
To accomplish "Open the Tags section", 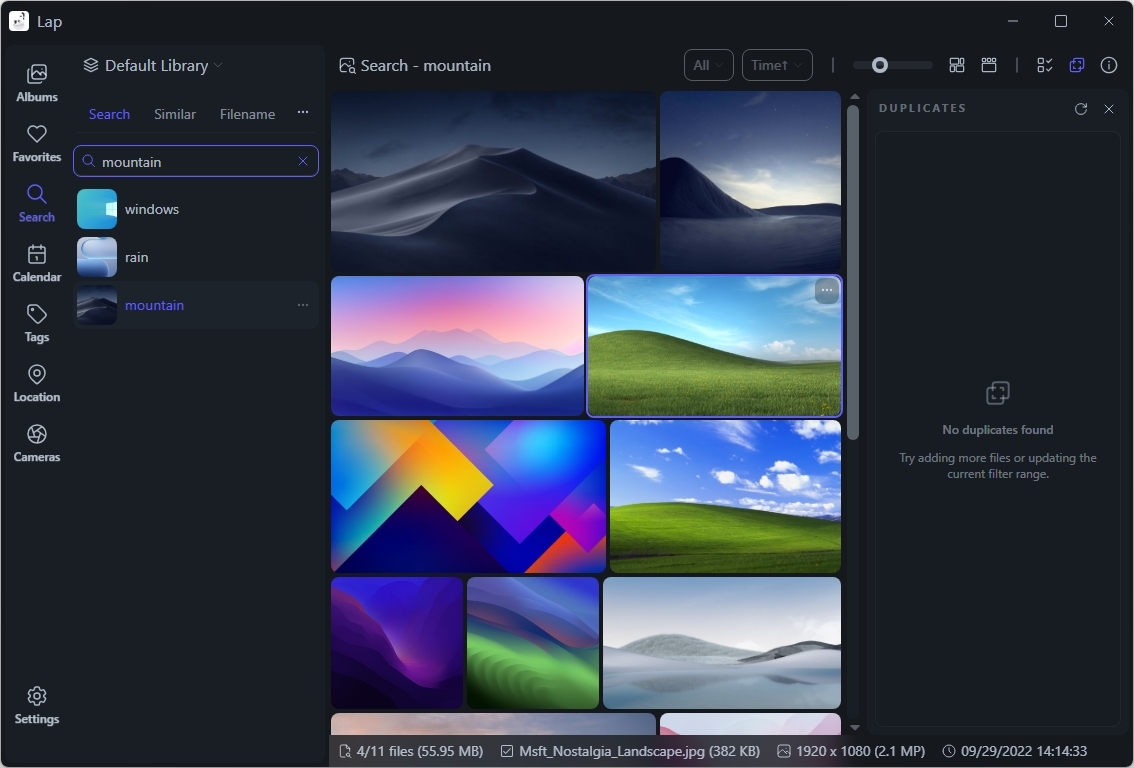I will [x=37, y=323].
